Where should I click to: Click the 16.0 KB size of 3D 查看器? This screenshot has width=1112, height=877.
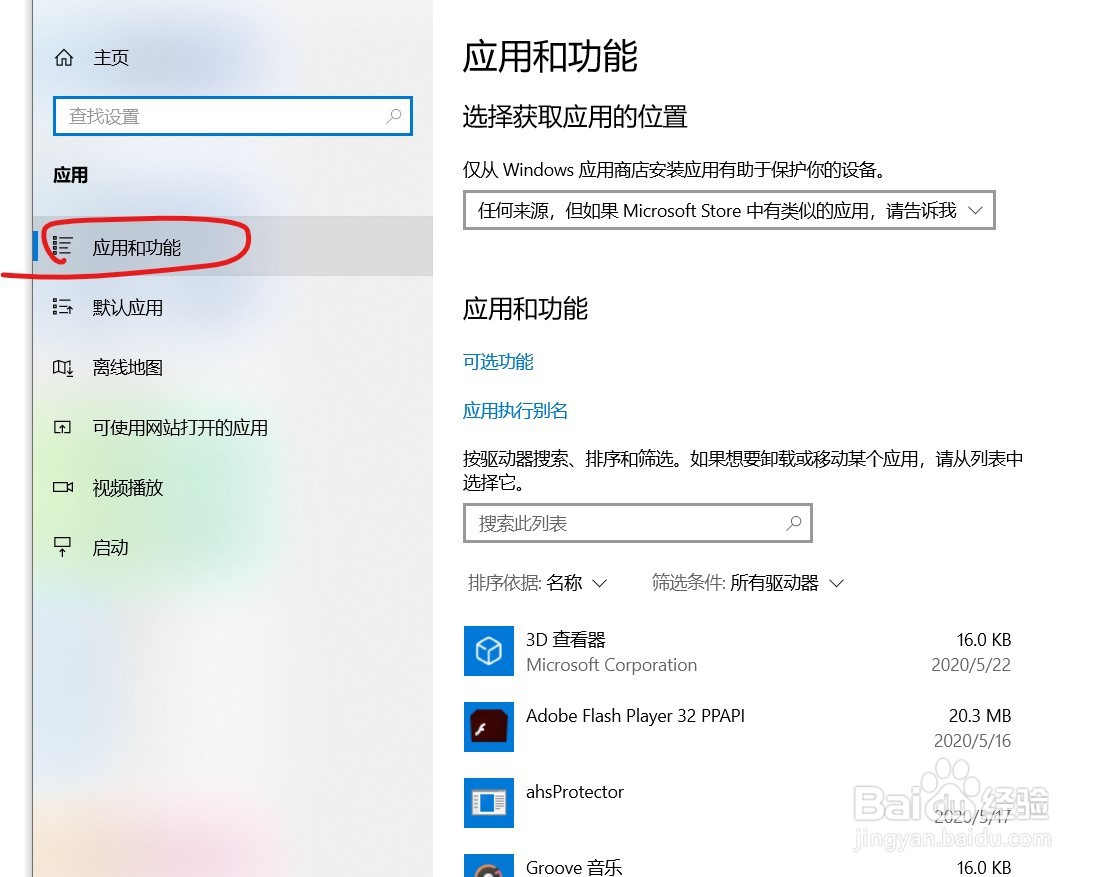(984, 639)
